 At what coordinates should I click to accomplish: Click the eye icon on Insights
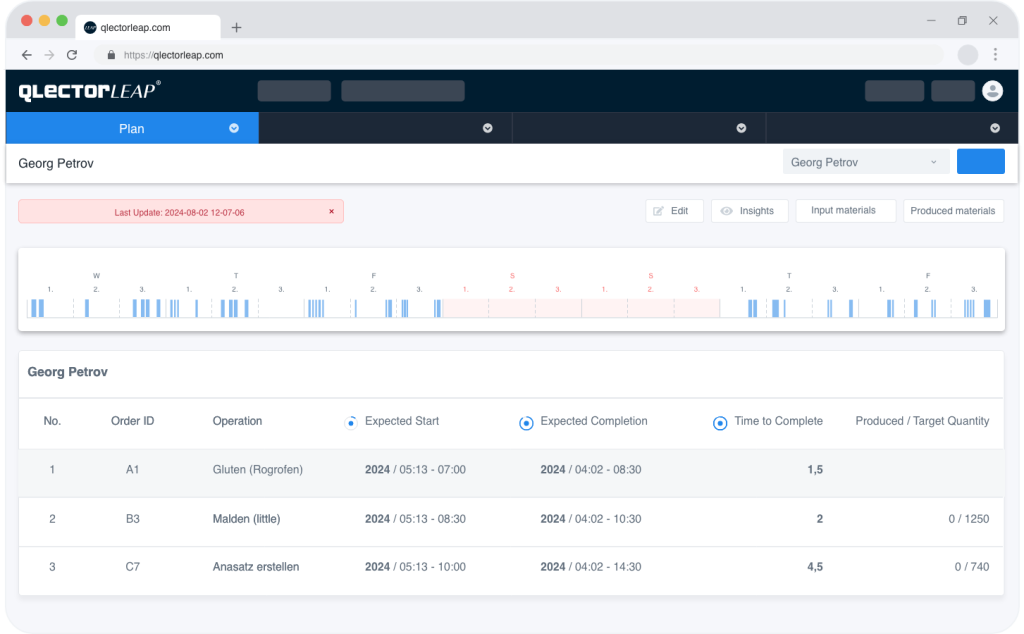[x=726, y=211]
